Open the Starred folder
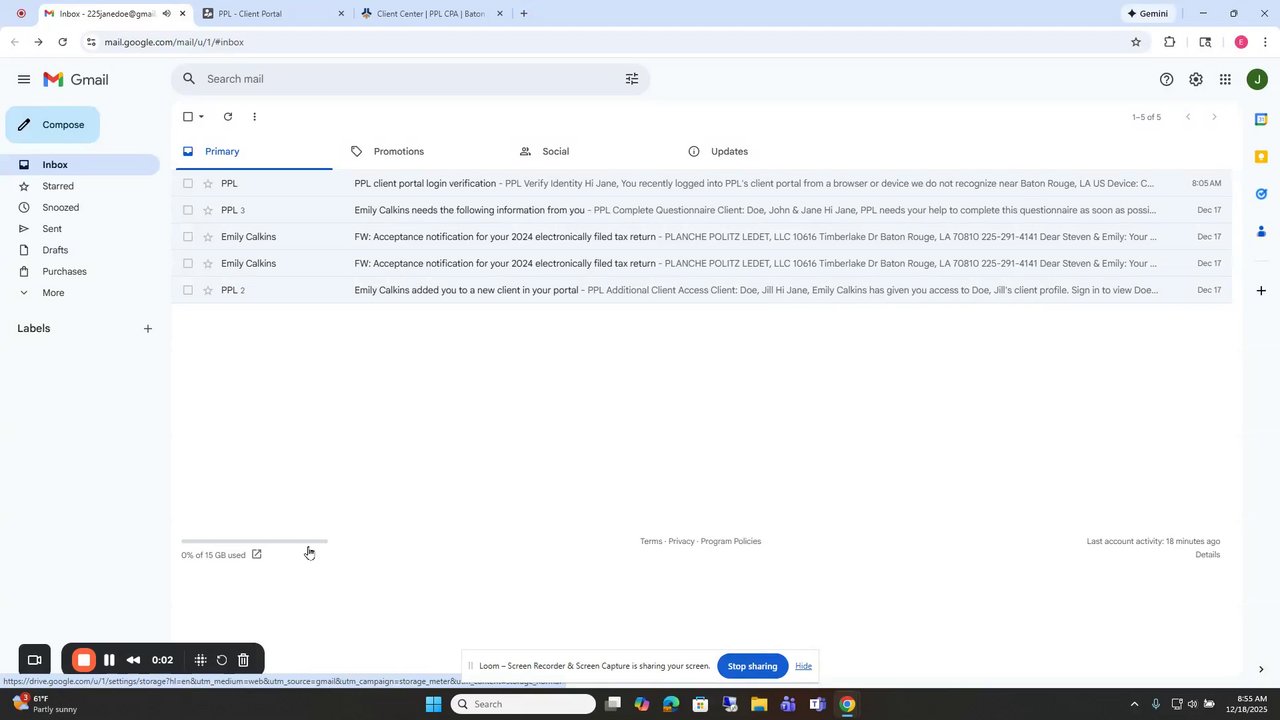 click(x=58, y=186)
